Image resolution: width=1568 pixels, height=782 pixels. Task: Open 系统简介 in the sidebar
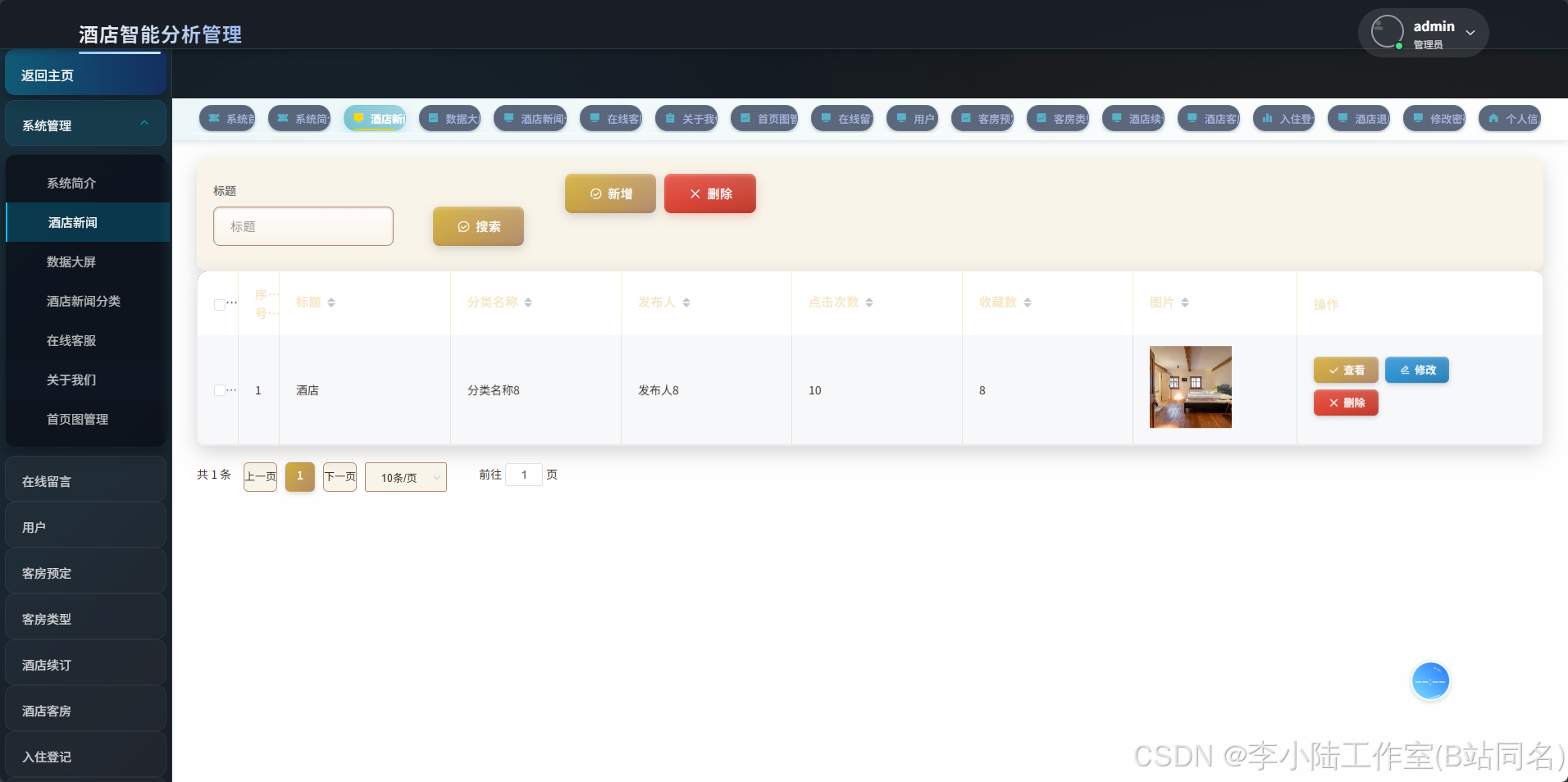88,183
